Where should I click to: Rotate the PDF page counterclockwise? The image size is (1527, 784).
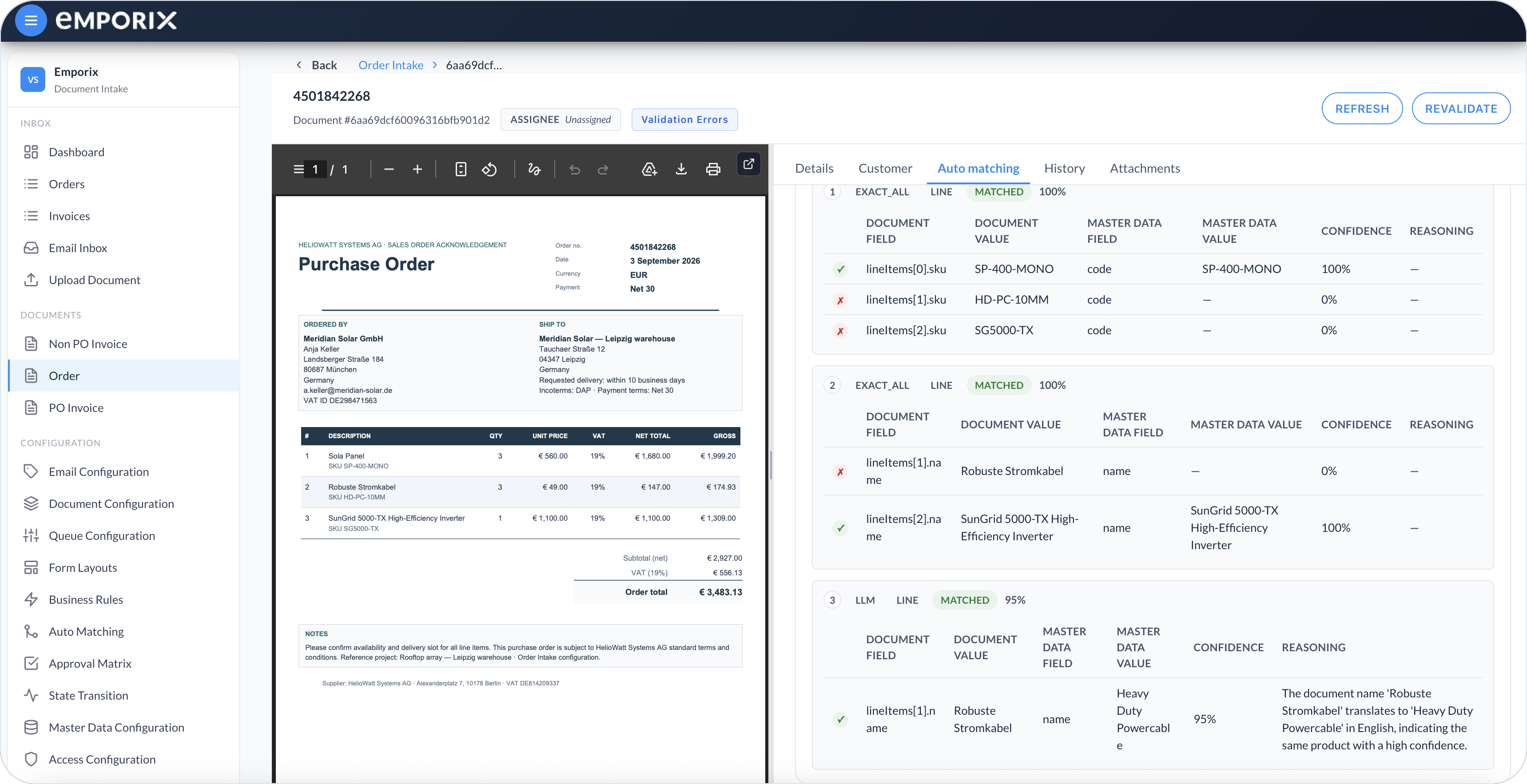tap(489, 170)
